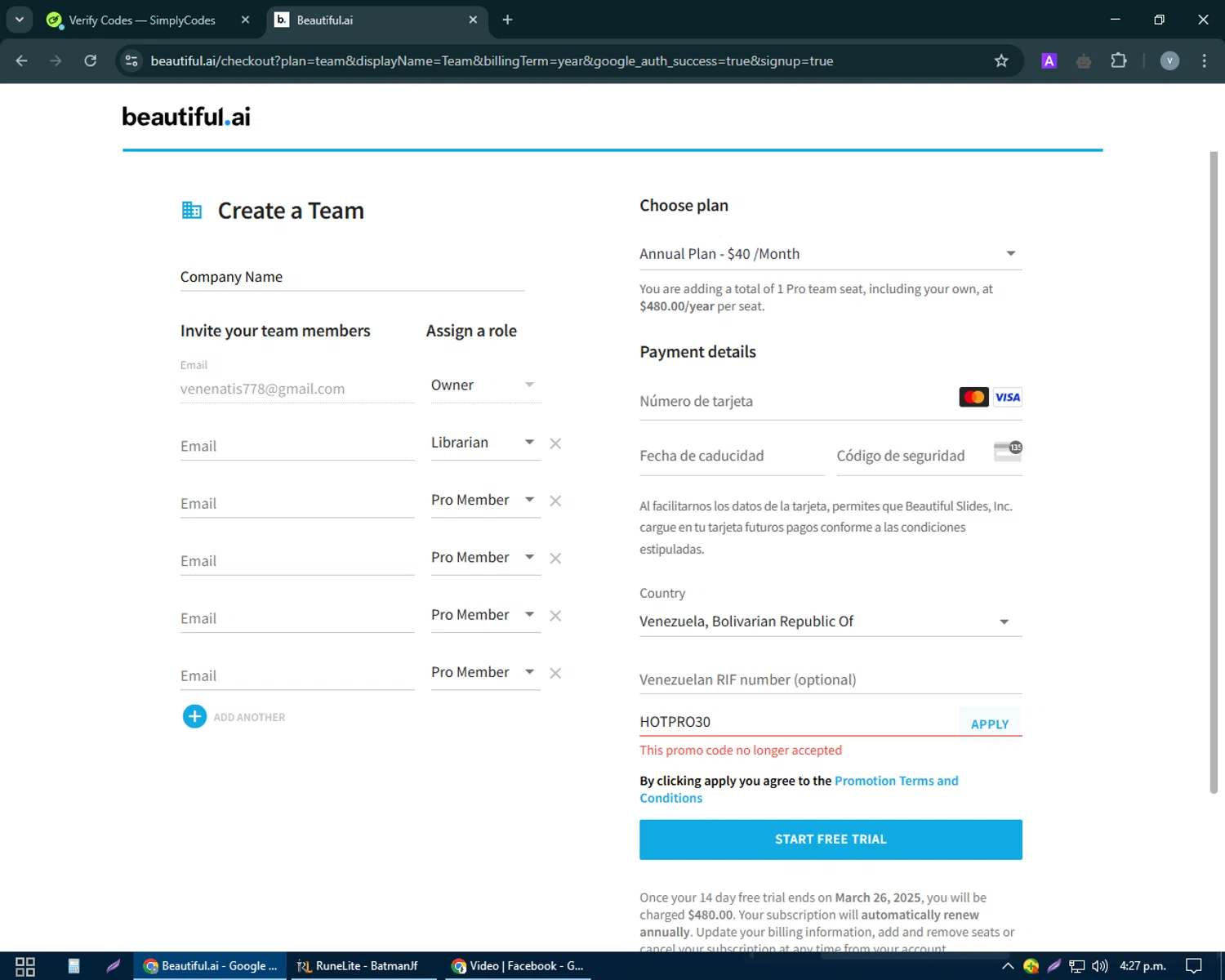1225x980 pixels.
Task: Open the Chrome three-dot menu
Action: (x=1204, y=60)
